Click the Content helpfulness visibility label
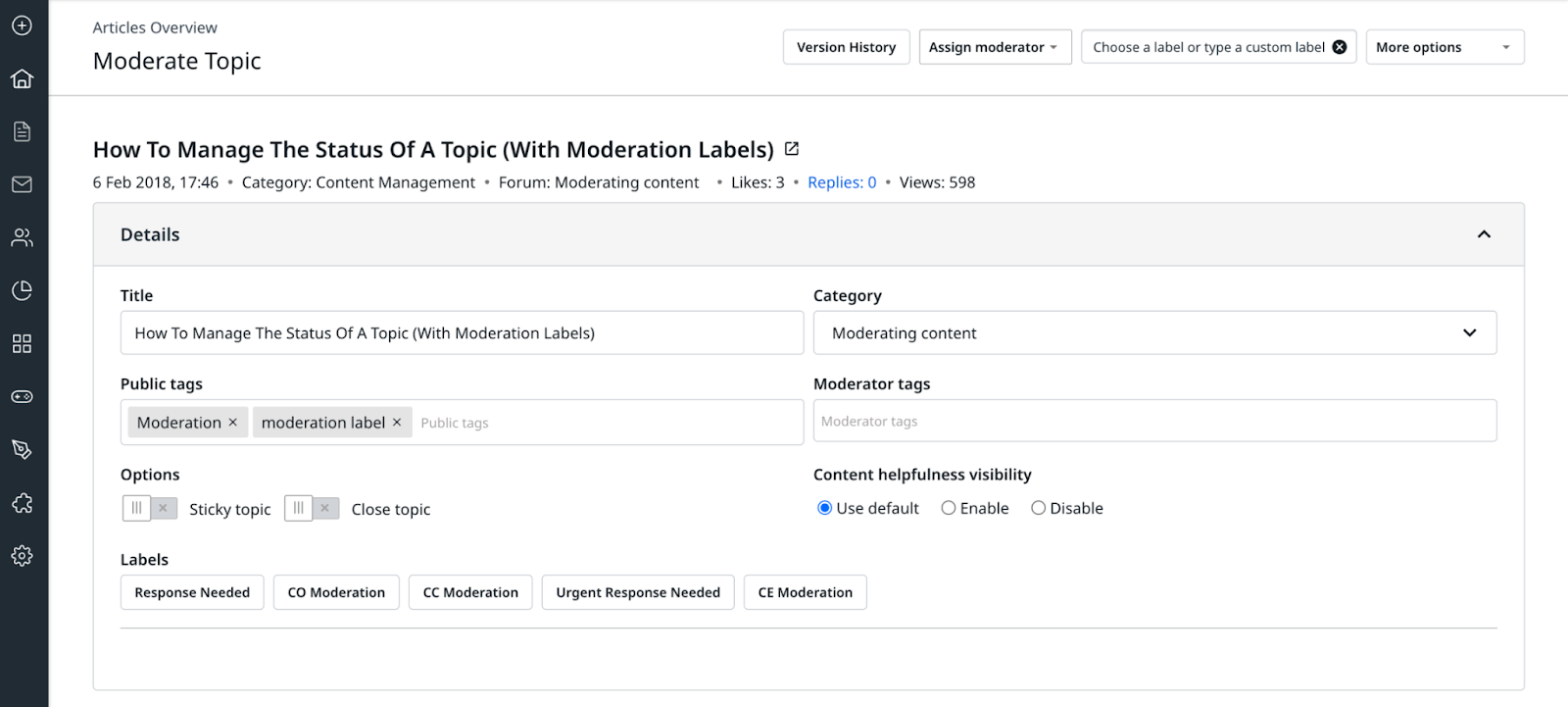1568x707 pixels. [x=922, y=475]
